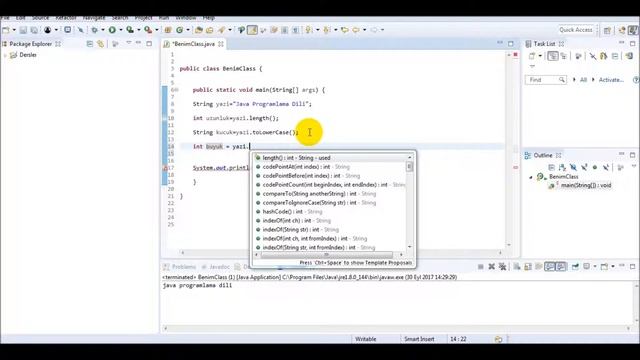The height and width of the screenshot is (360, 640).
Task: Expand the Dersler project node
Action: 5,55
